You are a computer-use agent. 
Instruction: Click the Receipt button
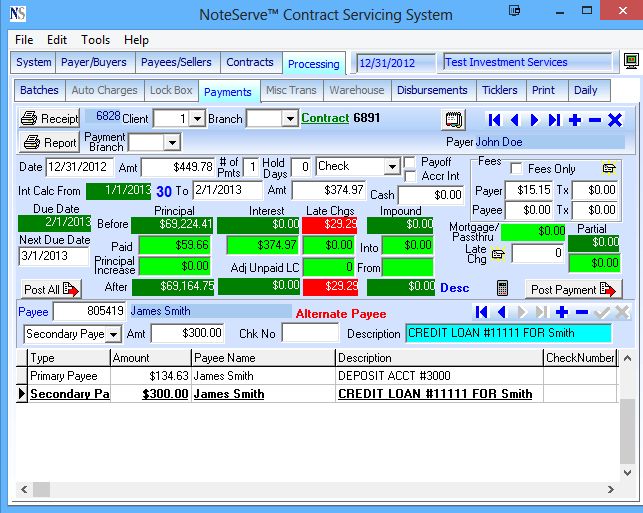click(x=49, y=119)
